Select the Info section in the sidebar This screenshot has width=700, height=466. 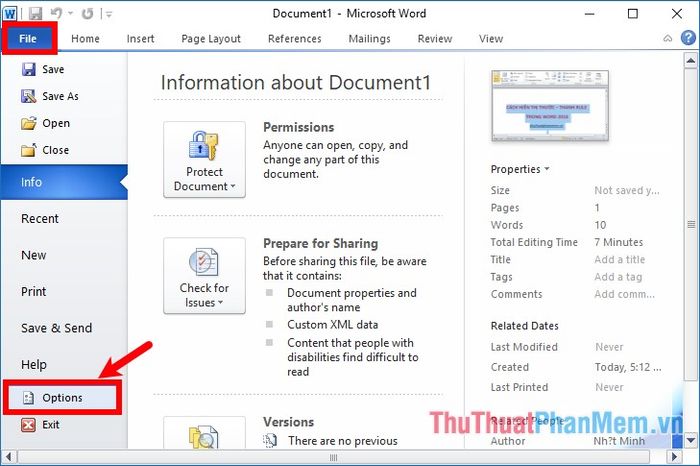click(x=64, y=182)
